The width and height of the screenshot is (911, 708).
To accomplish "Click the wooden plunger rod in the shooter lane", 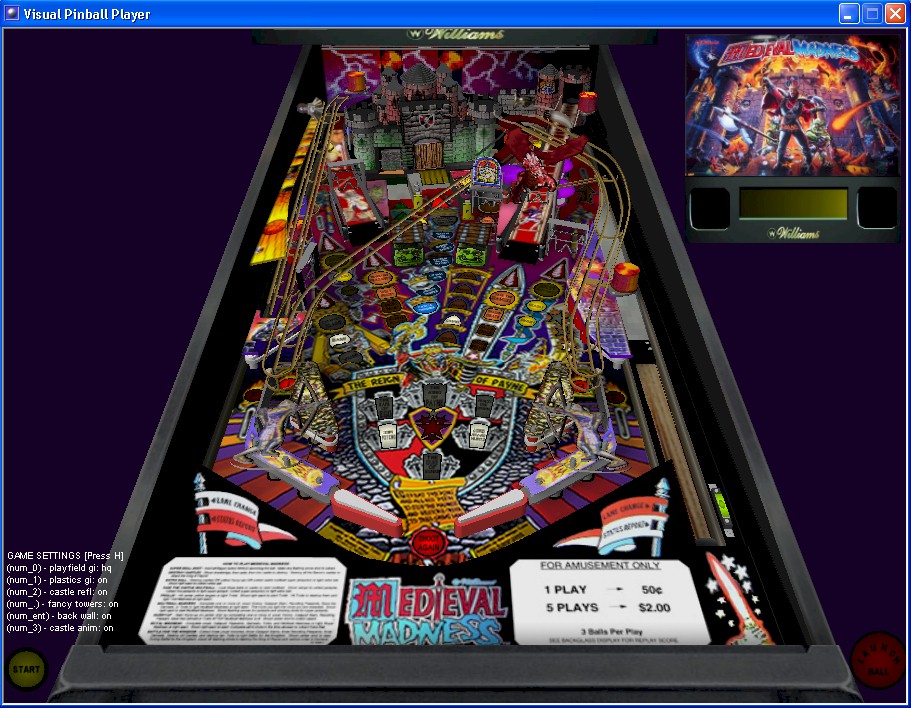I will pos(674,450).
